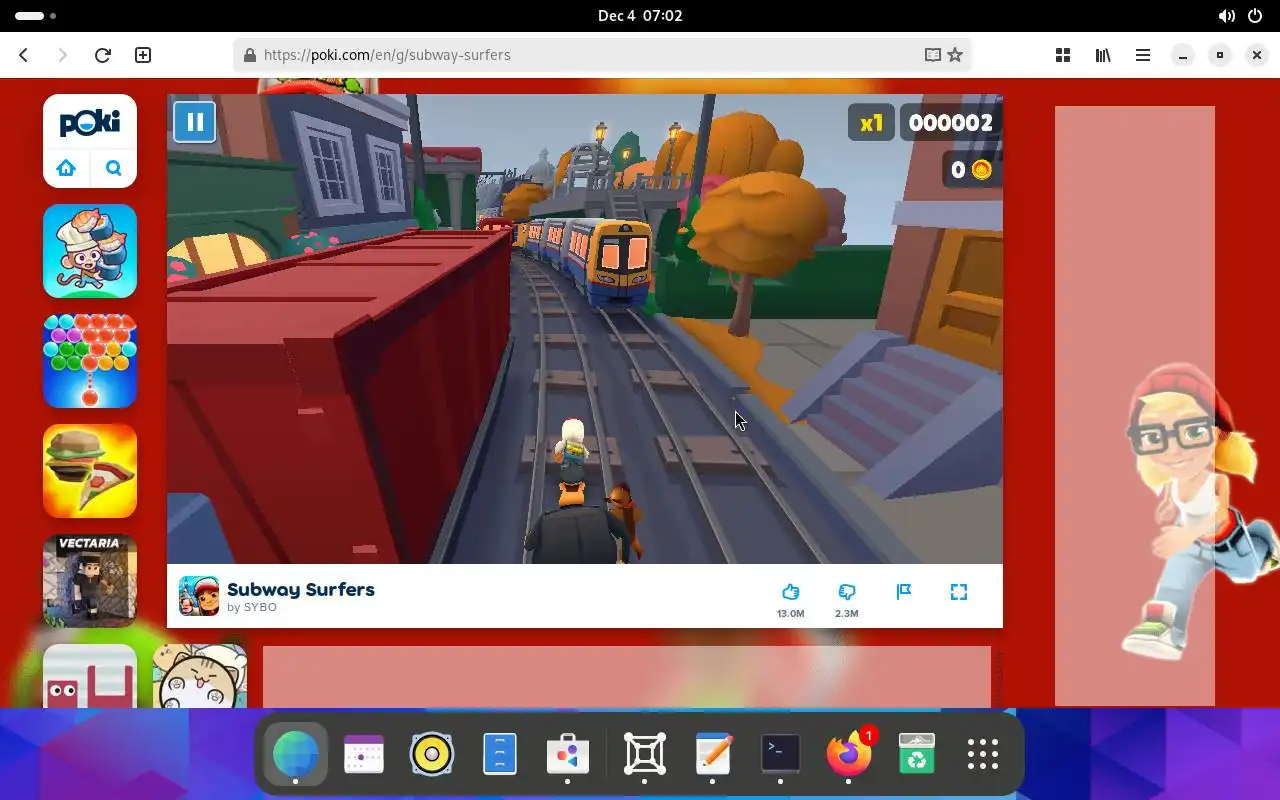
Task: Open the Poki search icon
Action: click(113, 168)
